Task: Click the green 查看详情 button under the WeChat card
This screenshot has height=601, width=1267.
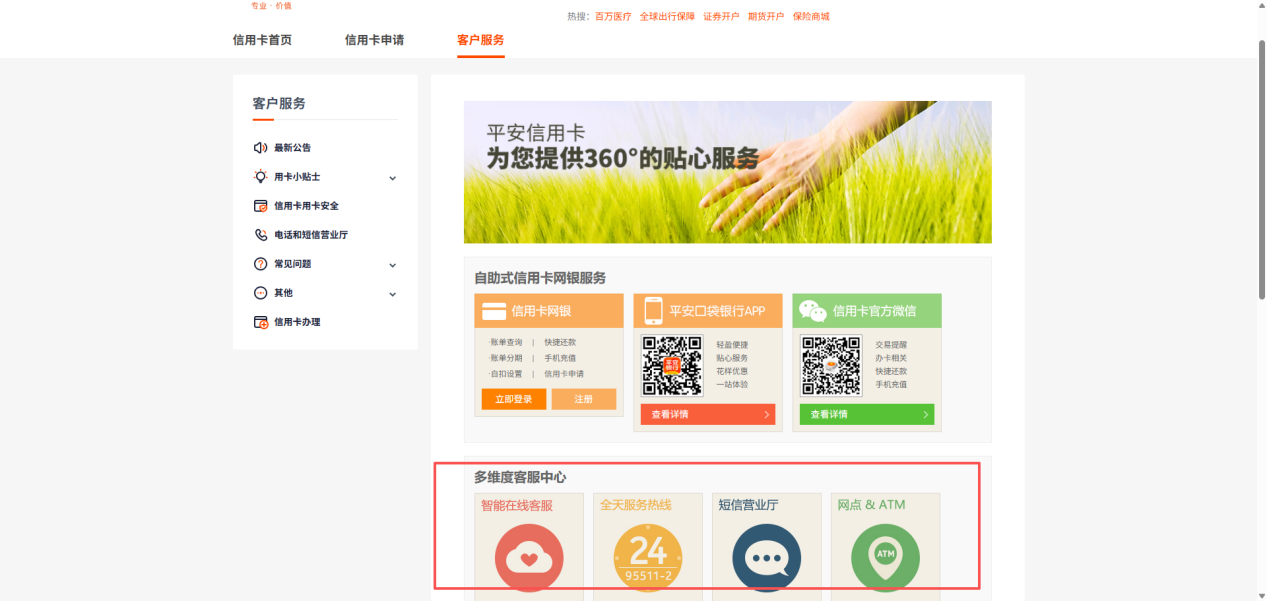Action: click(x=867, y=414)
